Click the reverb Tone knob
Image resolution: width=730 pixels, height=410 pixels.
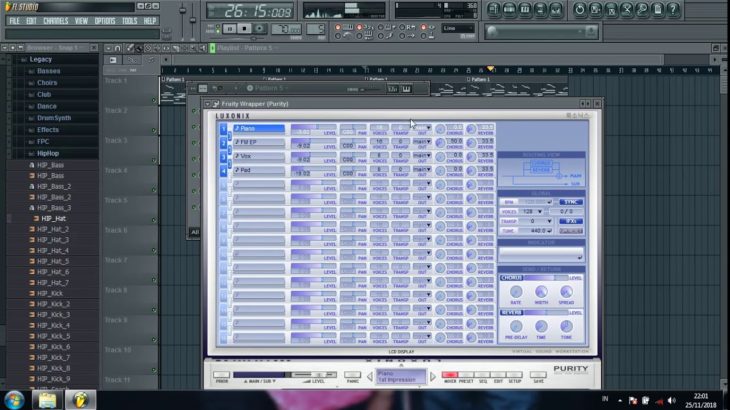[x=566, y=327]
